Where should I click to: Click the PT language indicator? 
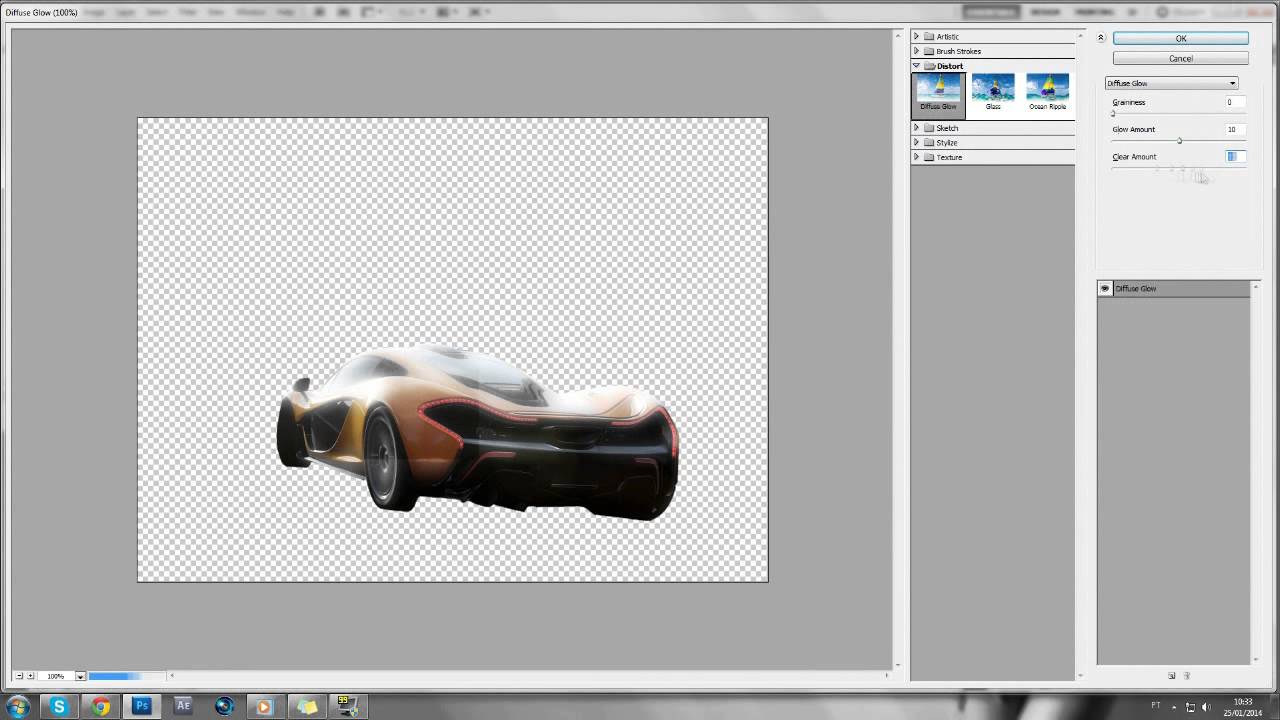1156,706
